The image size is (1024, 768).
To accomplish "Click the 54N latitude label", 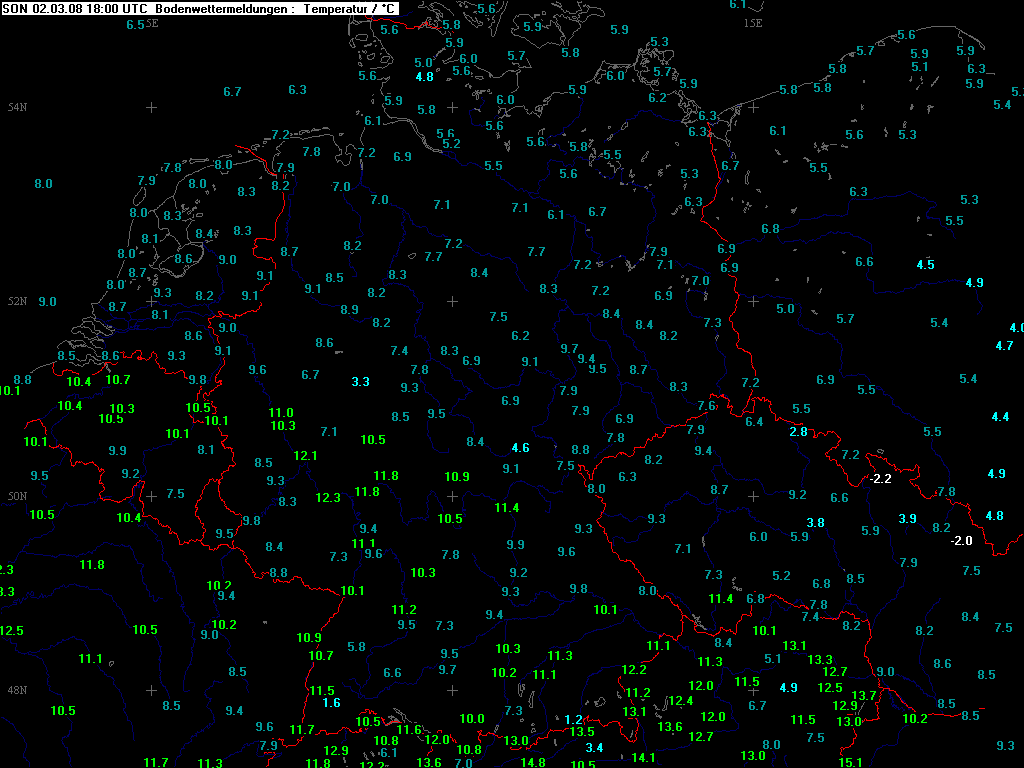I will click(17, 107).
